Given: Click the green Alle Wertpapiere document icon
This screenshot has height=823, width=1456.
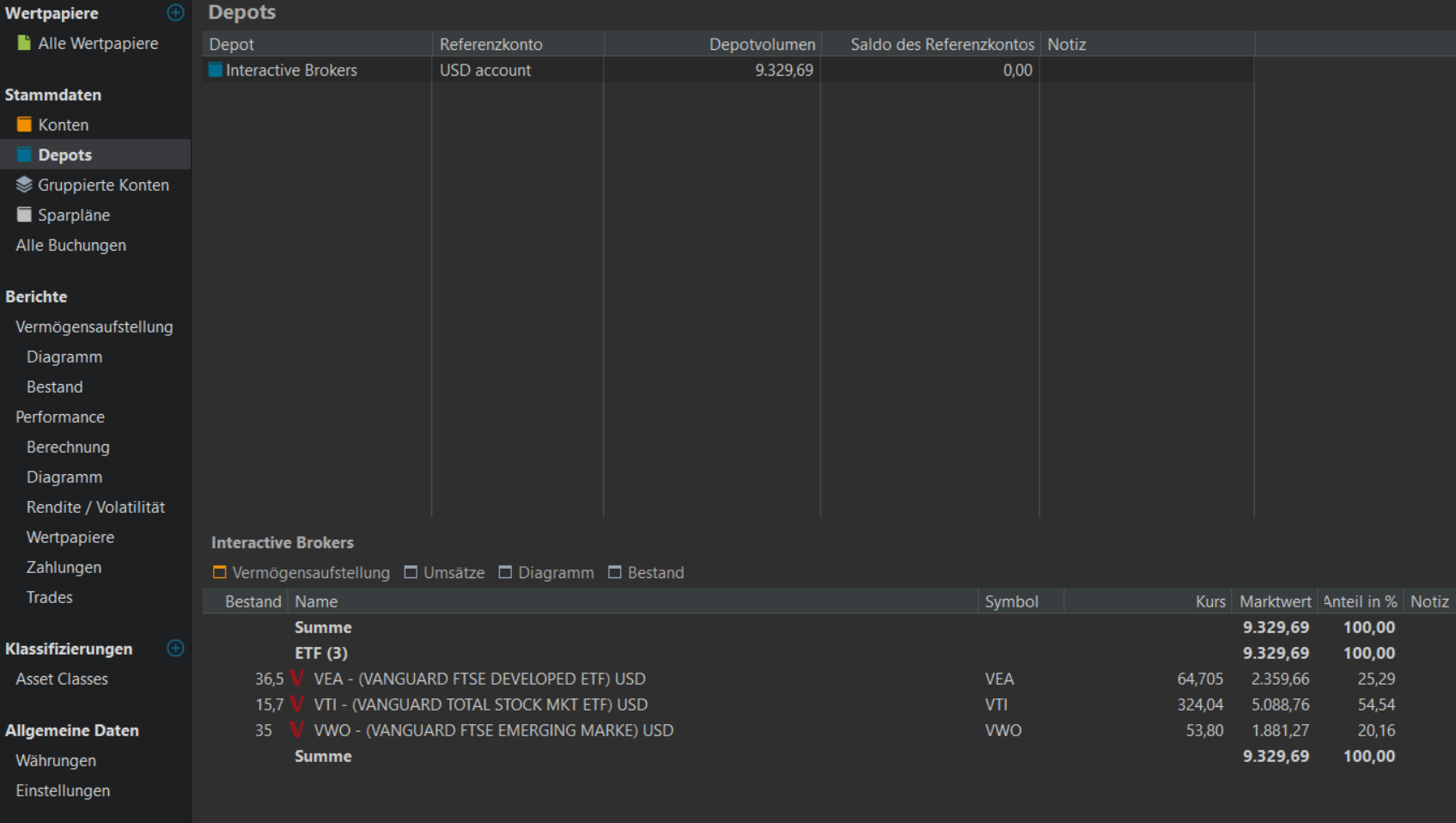Looking at the screenshot, I should (x=24, y=43).
